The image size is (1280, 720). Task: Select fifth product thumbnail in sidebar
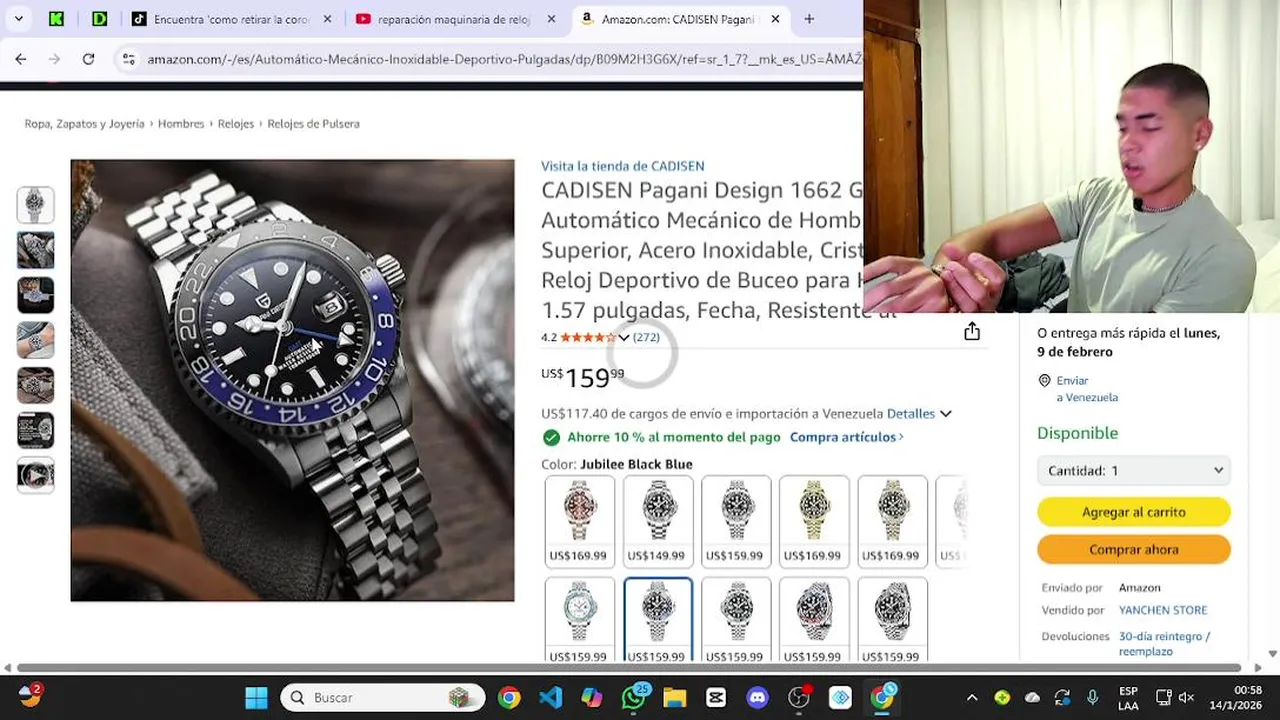pos(36,385)
